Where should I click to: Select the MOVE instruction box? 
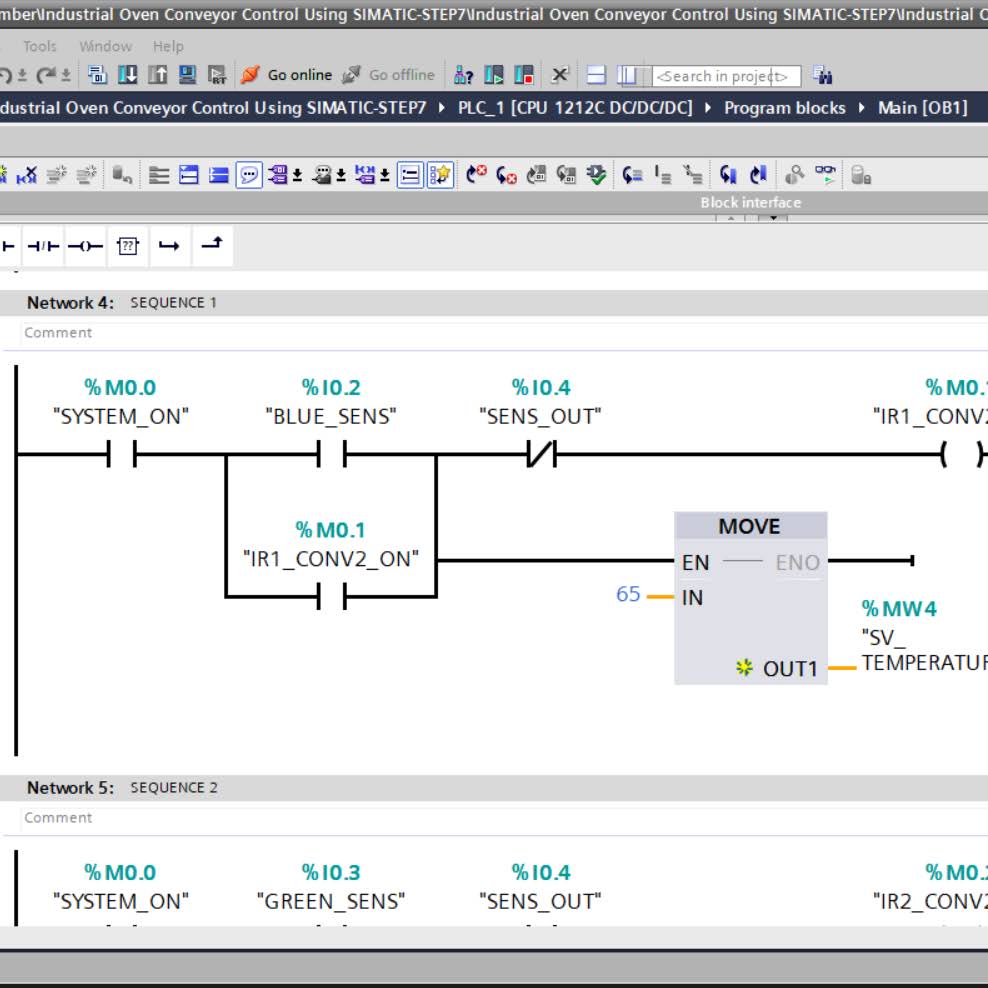750,598
